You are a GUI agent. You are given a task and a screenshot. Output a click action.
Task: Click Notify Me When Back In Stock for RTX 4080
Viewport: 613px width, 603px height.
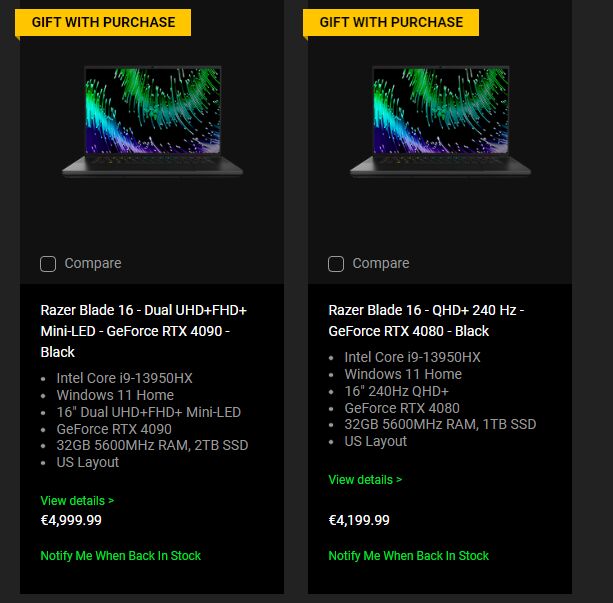point(408,555)
